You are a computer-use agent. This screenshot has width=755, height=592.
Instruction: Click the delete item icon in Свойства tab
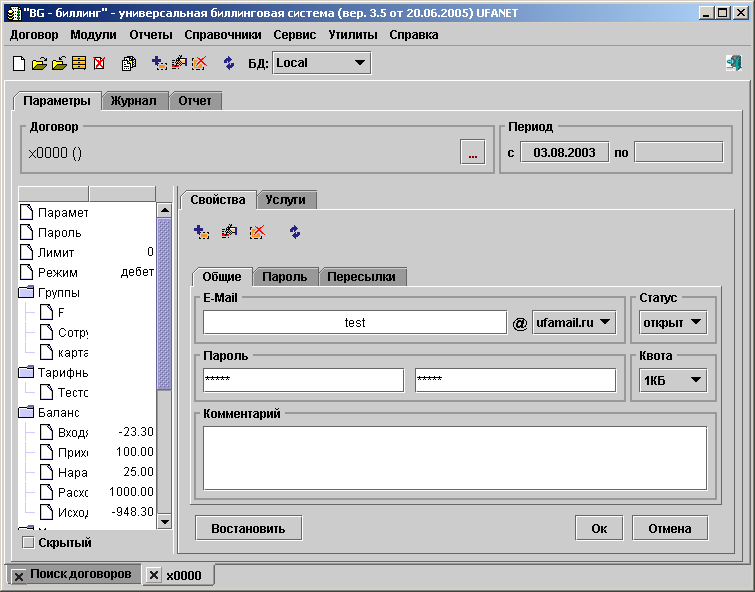256,232
